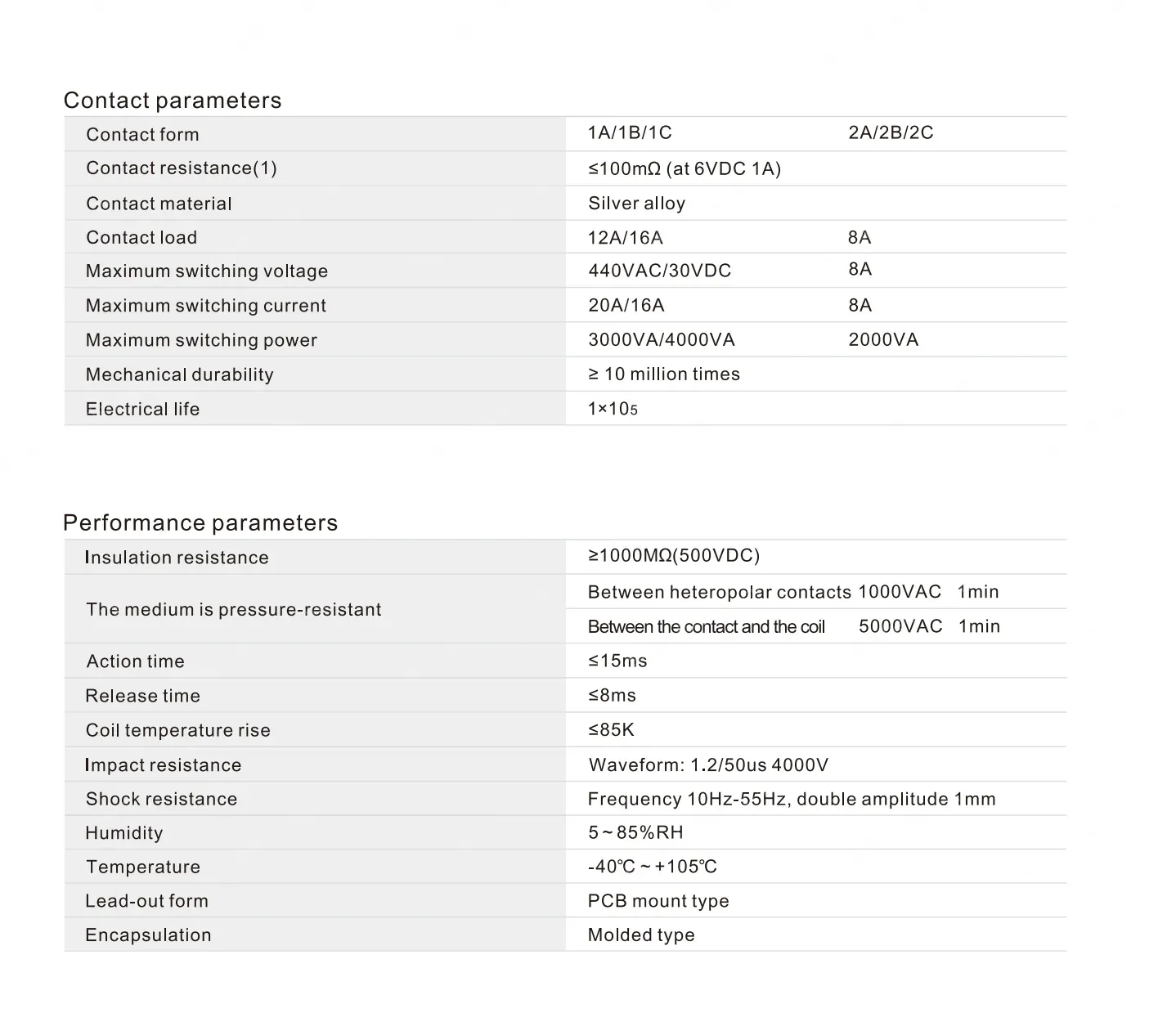
Task: Select the '≥1000MΩ(500VDC)' insulation resistance value
Action: [674, 556]
